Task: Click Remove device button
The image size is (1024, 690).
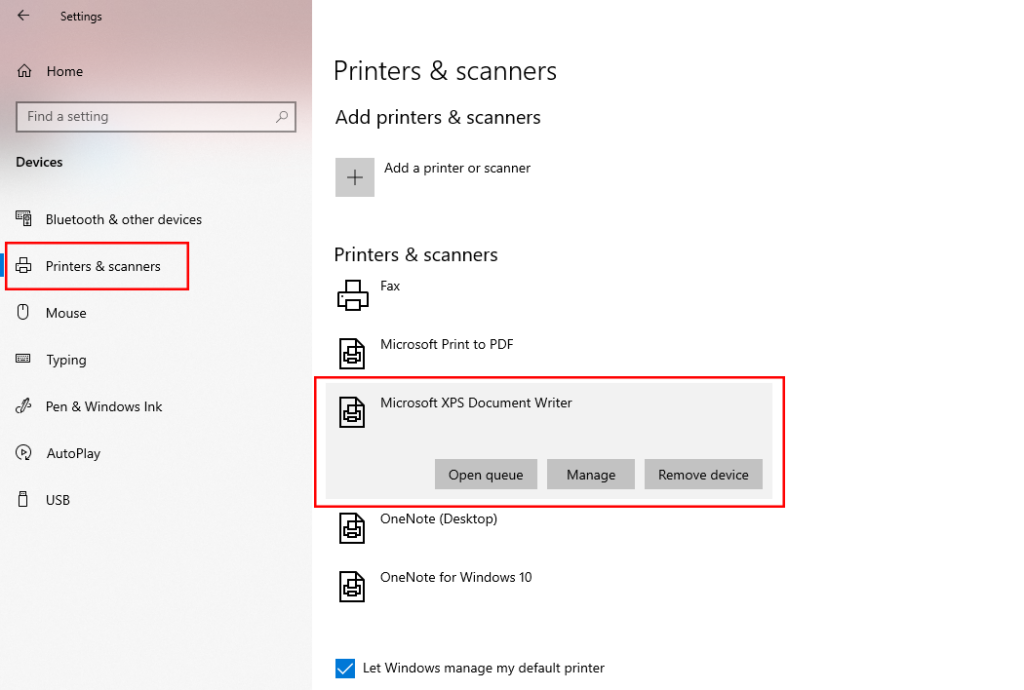Action: click(x=703, y=475)
